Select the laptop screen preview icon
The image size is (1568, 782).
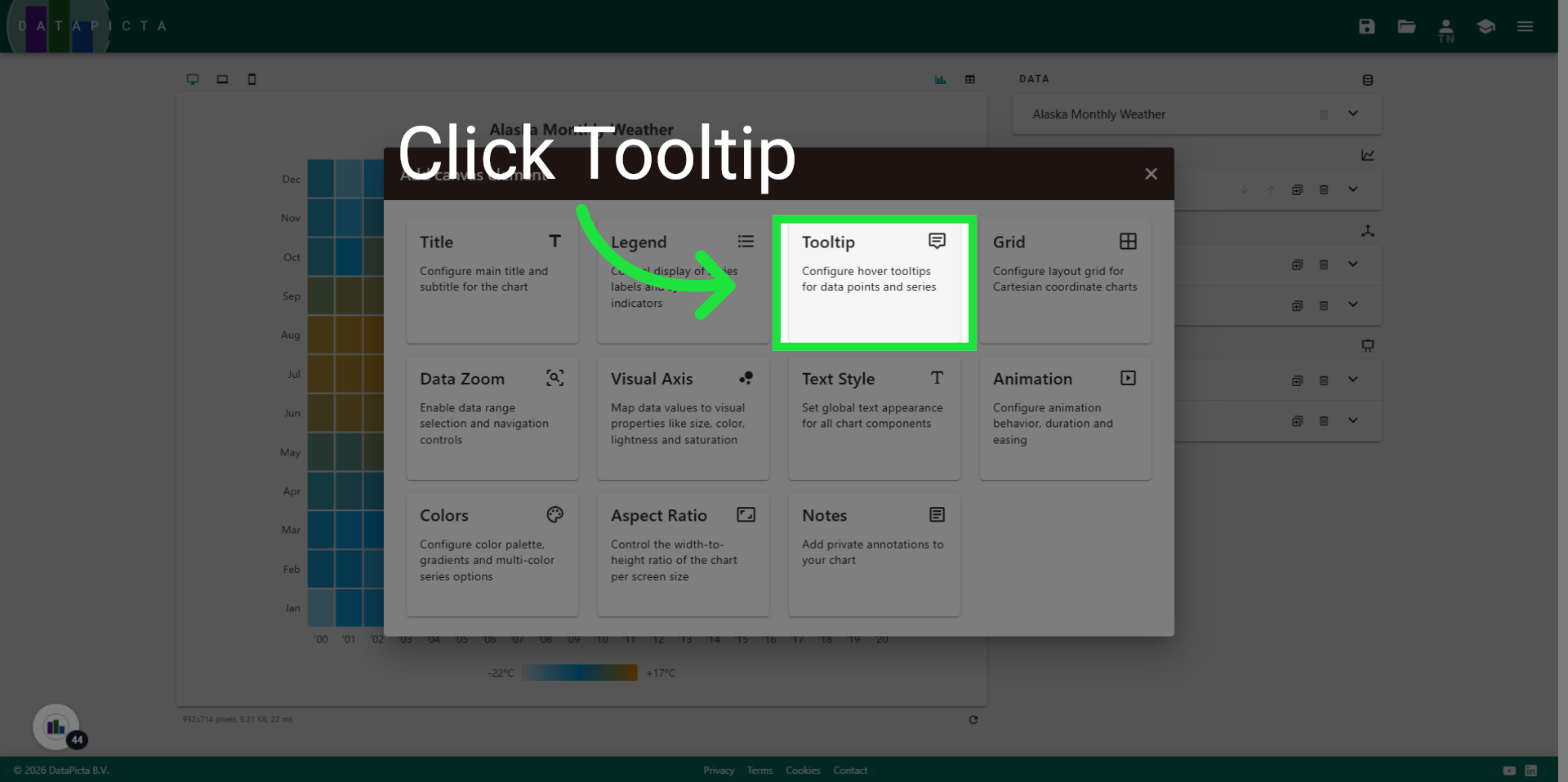click(x=222, y=79)
